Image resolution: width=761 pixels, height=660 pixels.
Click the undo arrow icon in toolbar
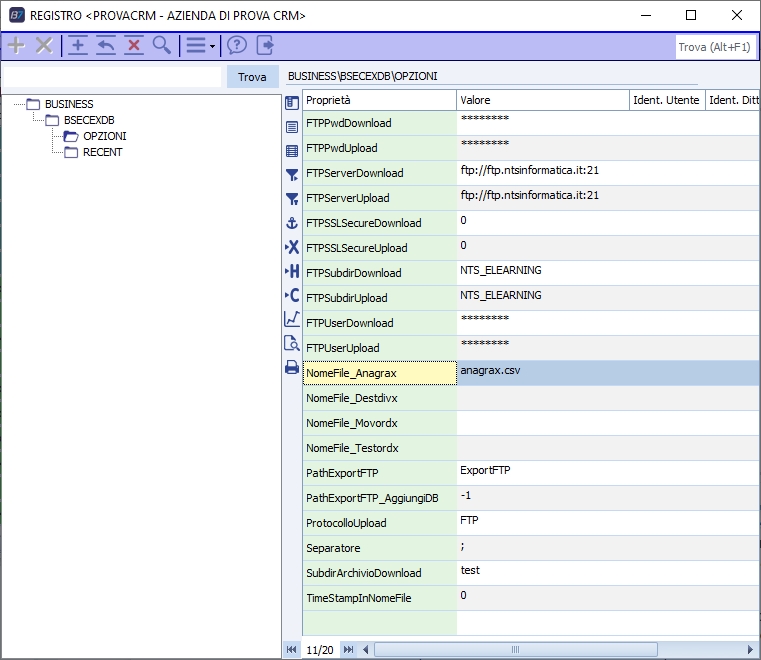105,45
